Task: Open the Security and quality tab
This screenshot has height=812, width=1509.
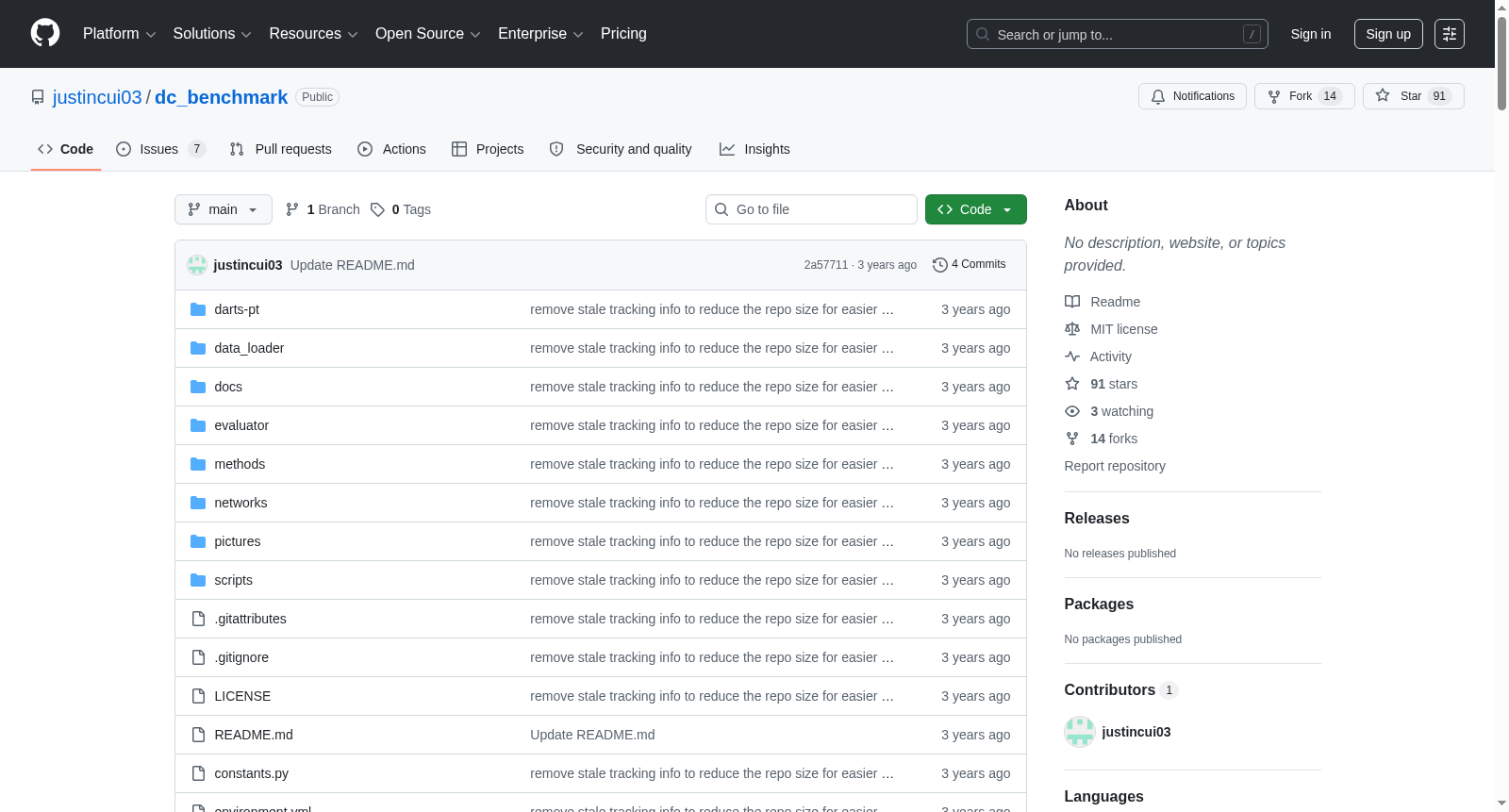Action: pyautogui.click(x=621, y=149)
